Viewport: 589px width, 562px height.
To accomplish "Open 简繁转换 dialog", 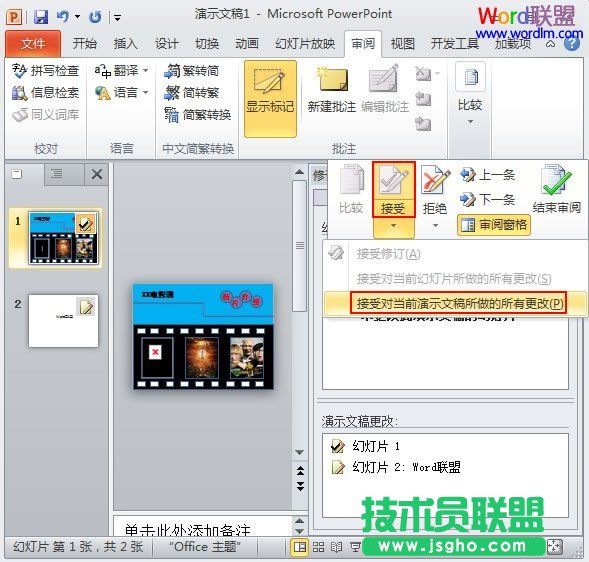I will coord(198,115).
